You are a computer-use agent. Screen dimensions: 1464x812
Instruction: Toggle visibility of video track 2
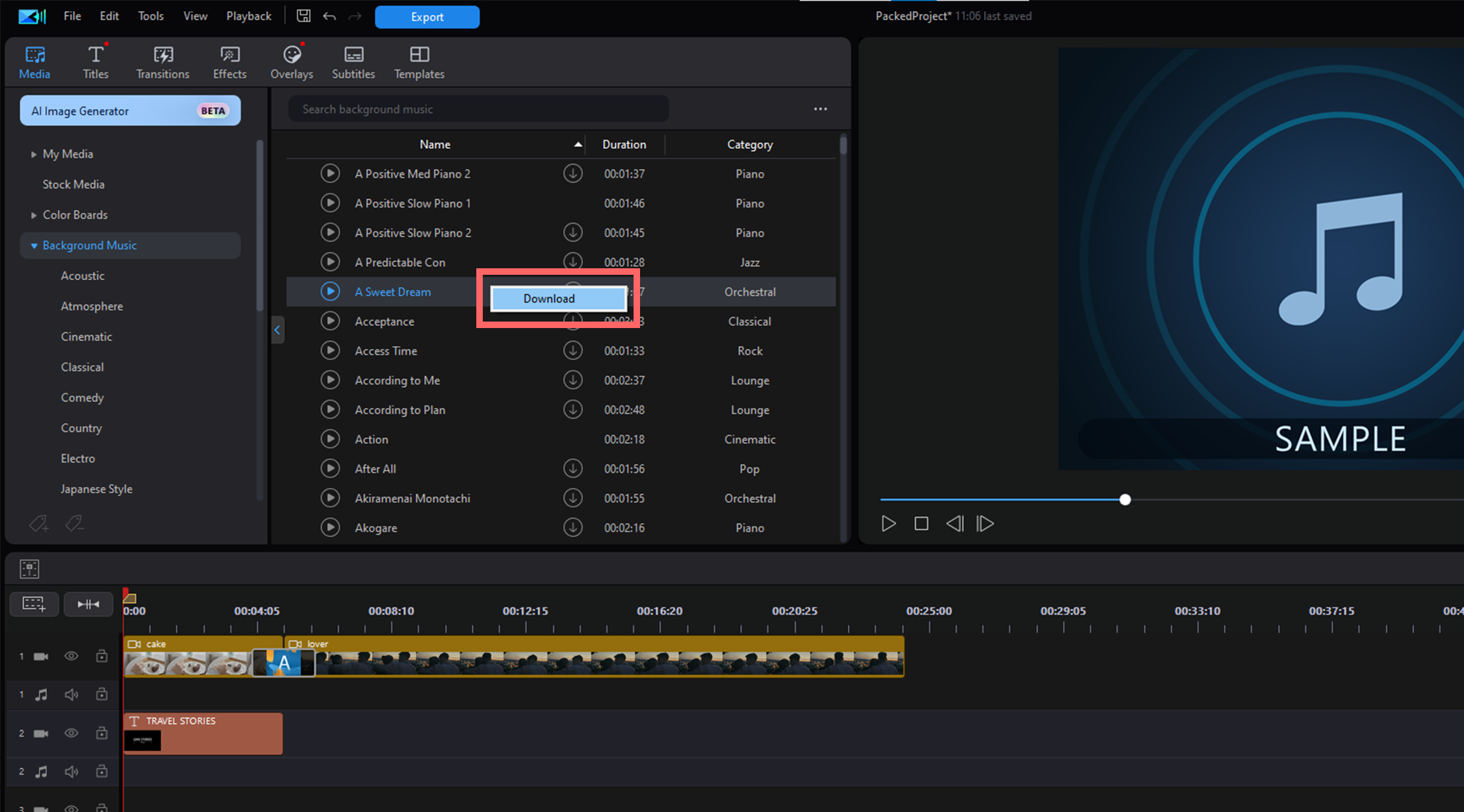pos(71,733)
